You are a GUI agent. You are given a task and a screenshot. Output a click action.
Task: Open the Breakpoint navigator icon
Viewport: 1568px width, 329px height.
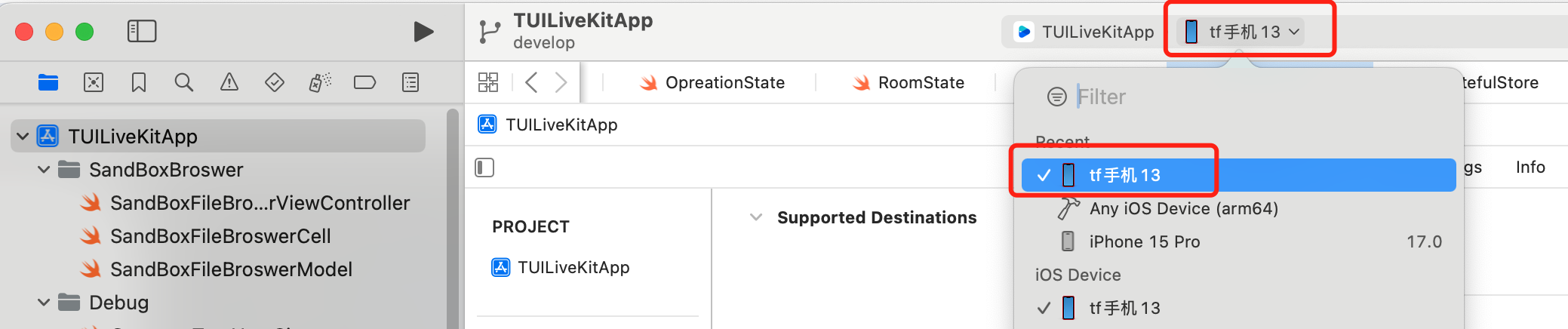coord(365,82)
